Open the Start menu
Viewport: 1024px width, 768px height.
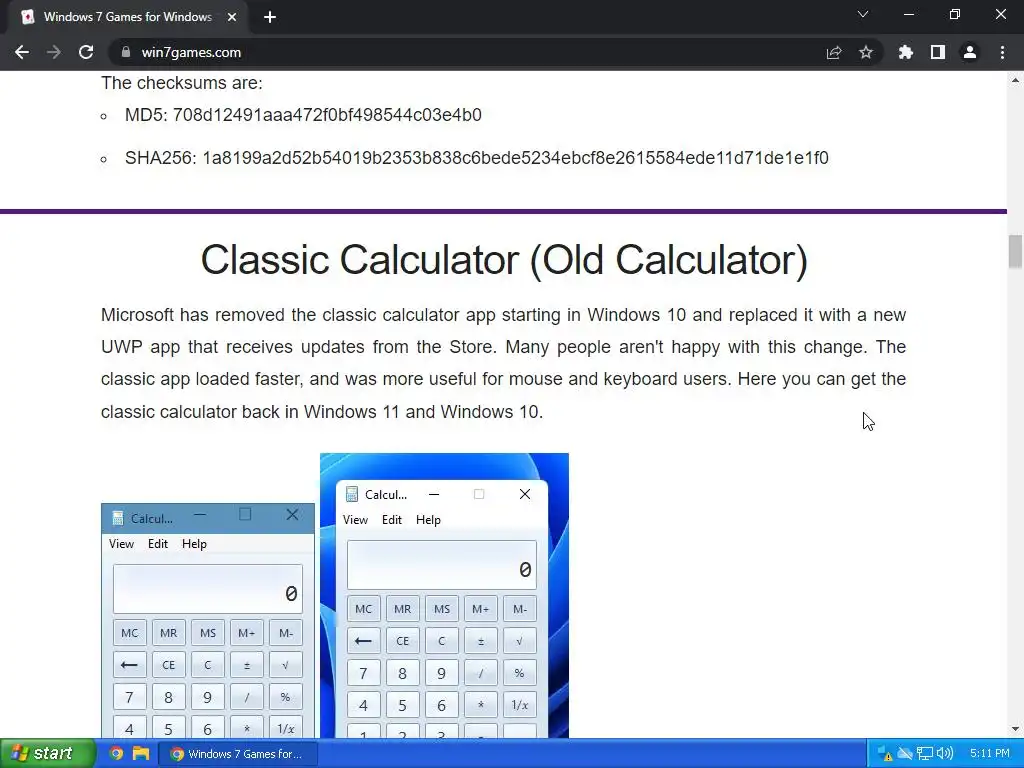(x=46, y=753)
